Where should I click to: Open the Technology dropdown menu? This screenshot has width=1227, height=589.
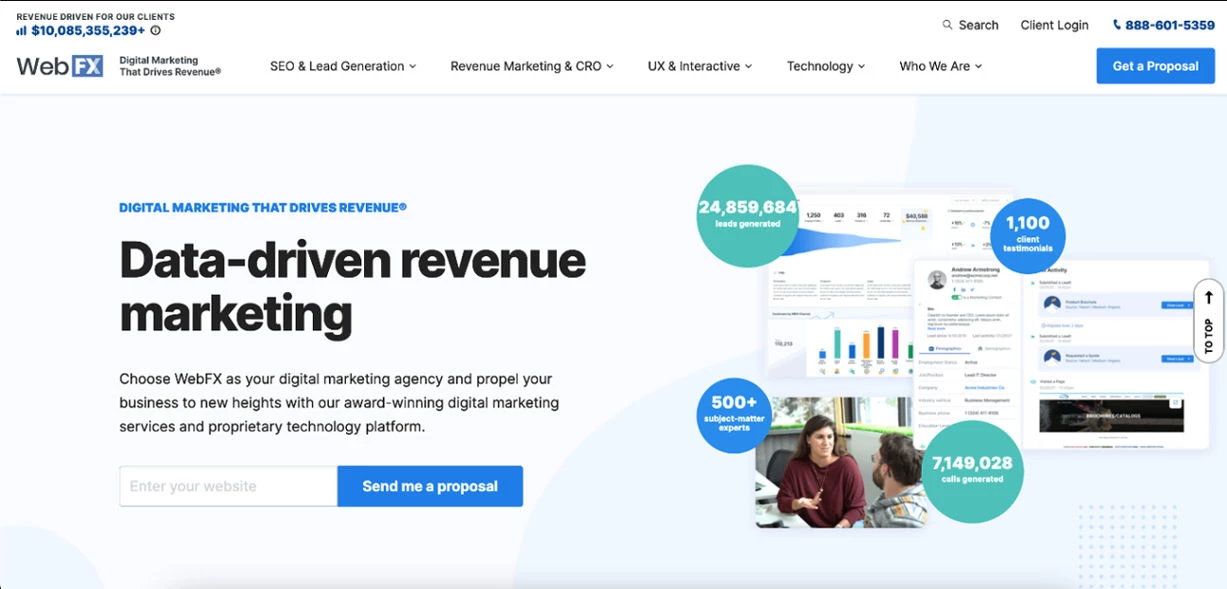click(826, 66)
